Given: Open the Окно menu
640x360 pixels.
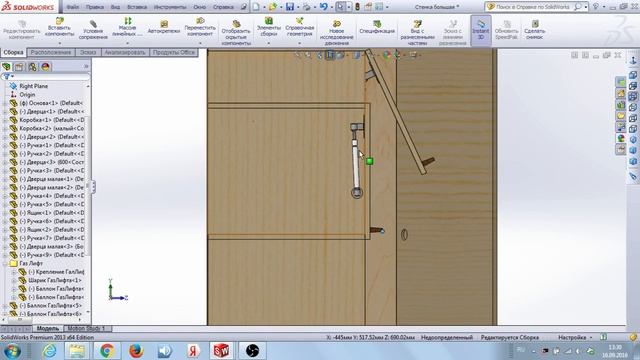Looking at the screenshot, I should pyautogui.click(x=200, y=7).
